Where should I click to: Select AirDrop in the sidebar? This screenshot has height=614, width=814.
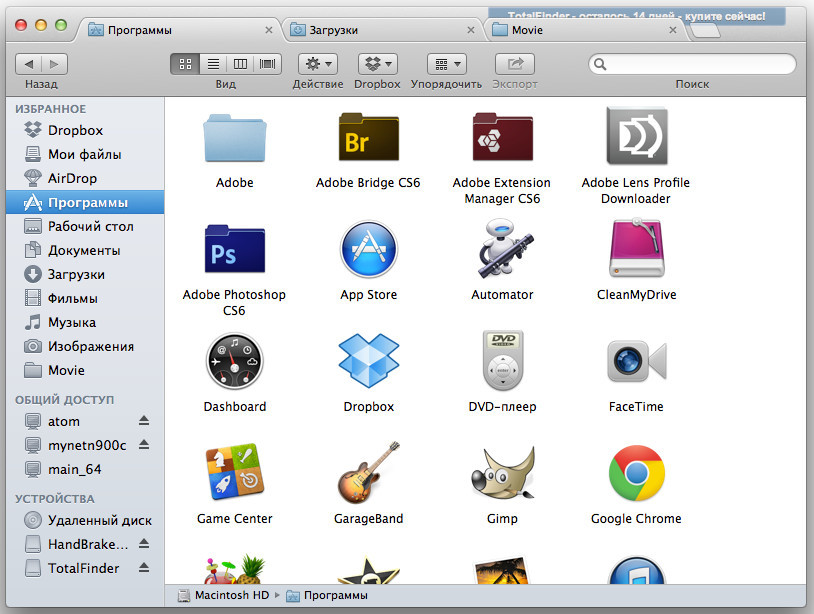(72, 178)
